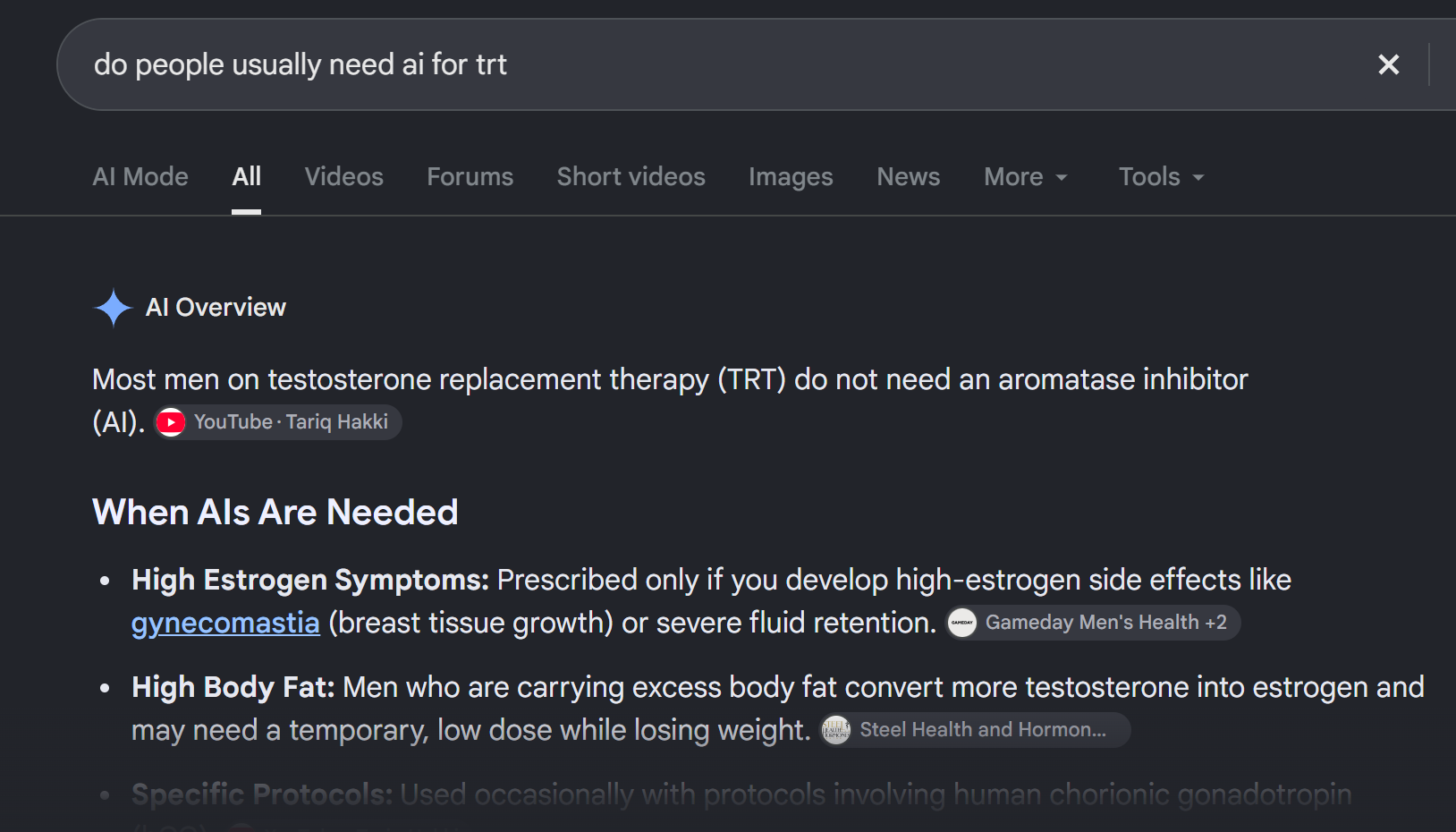Switch to the Forums tab
Screen dimensions: 1456x832
pos(470,177)
